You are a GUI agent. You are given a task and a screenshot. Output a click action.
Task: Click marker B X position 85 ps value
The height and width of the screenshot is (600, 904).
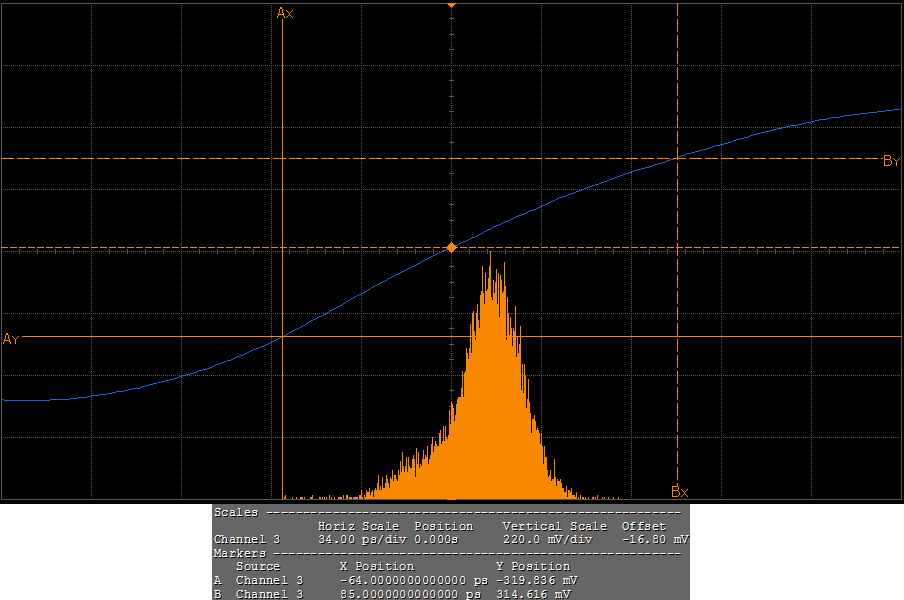[412, 594]
